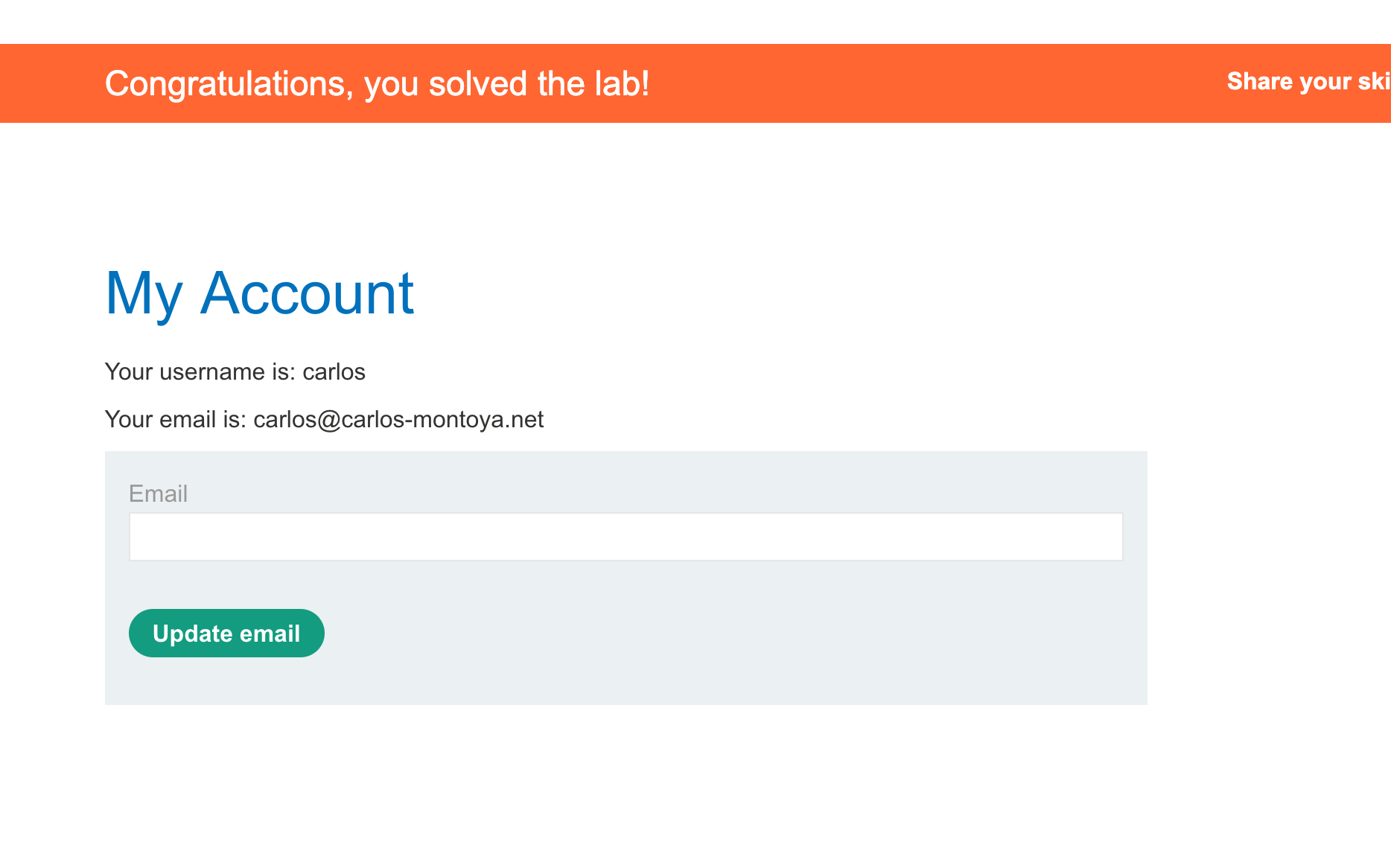Viewport: 1391px width, 868px height.
Task: Click empty orange banner area between texts
Action: pyautogui.click(x=931, y=83)
